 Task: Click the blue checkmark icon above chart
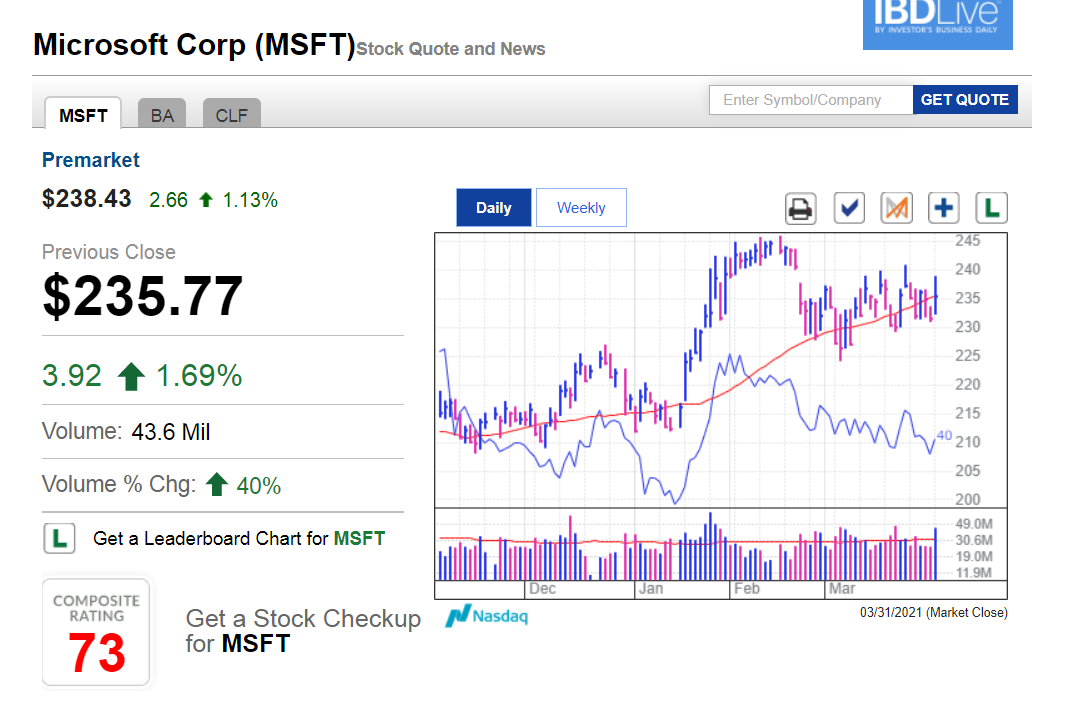[x=849, y=208]
